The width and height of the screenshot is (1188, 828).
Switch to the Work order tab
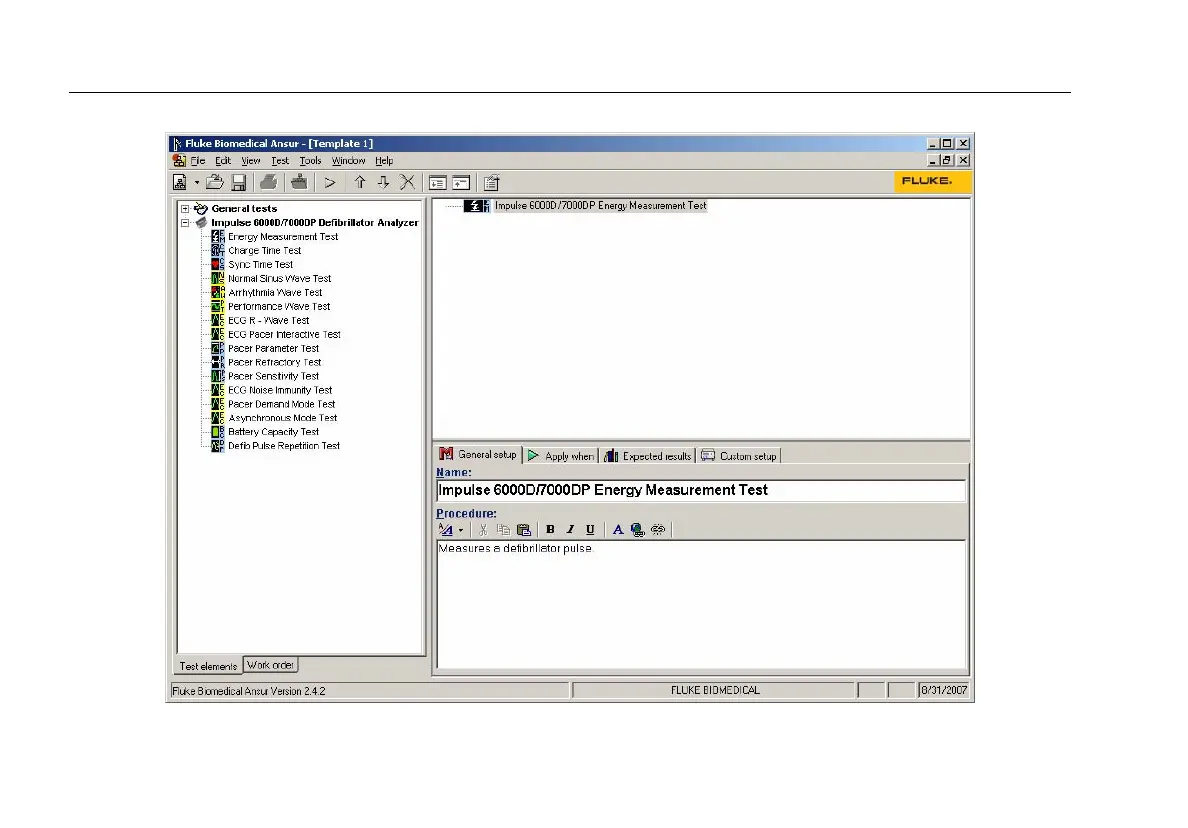point(270,665)
